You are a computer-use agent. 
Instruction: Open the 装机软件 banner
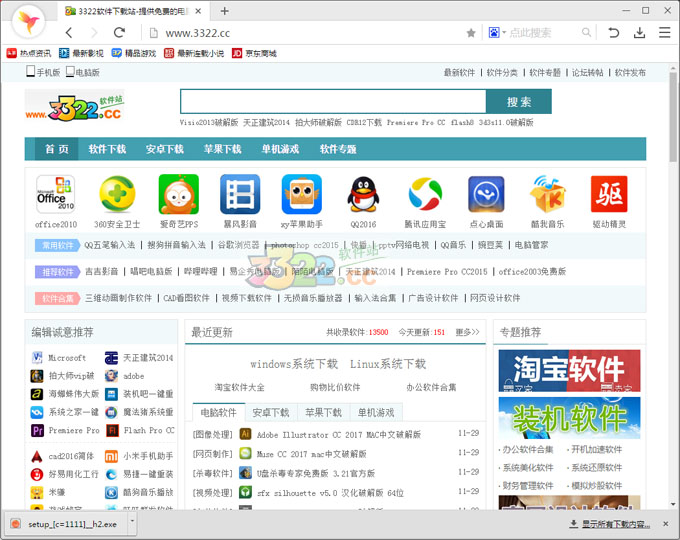(x=569, y=418)
